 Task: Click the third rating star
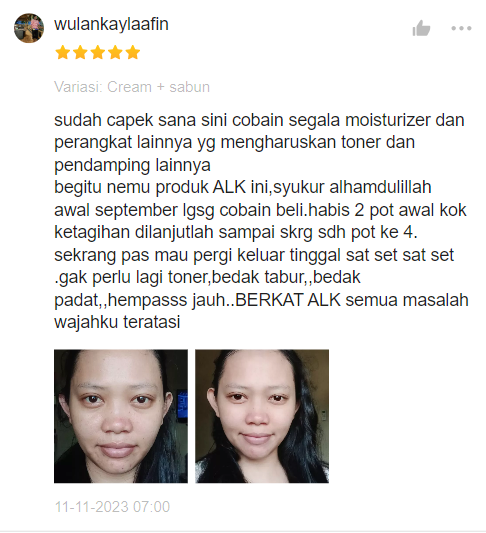tap(98, 52)
